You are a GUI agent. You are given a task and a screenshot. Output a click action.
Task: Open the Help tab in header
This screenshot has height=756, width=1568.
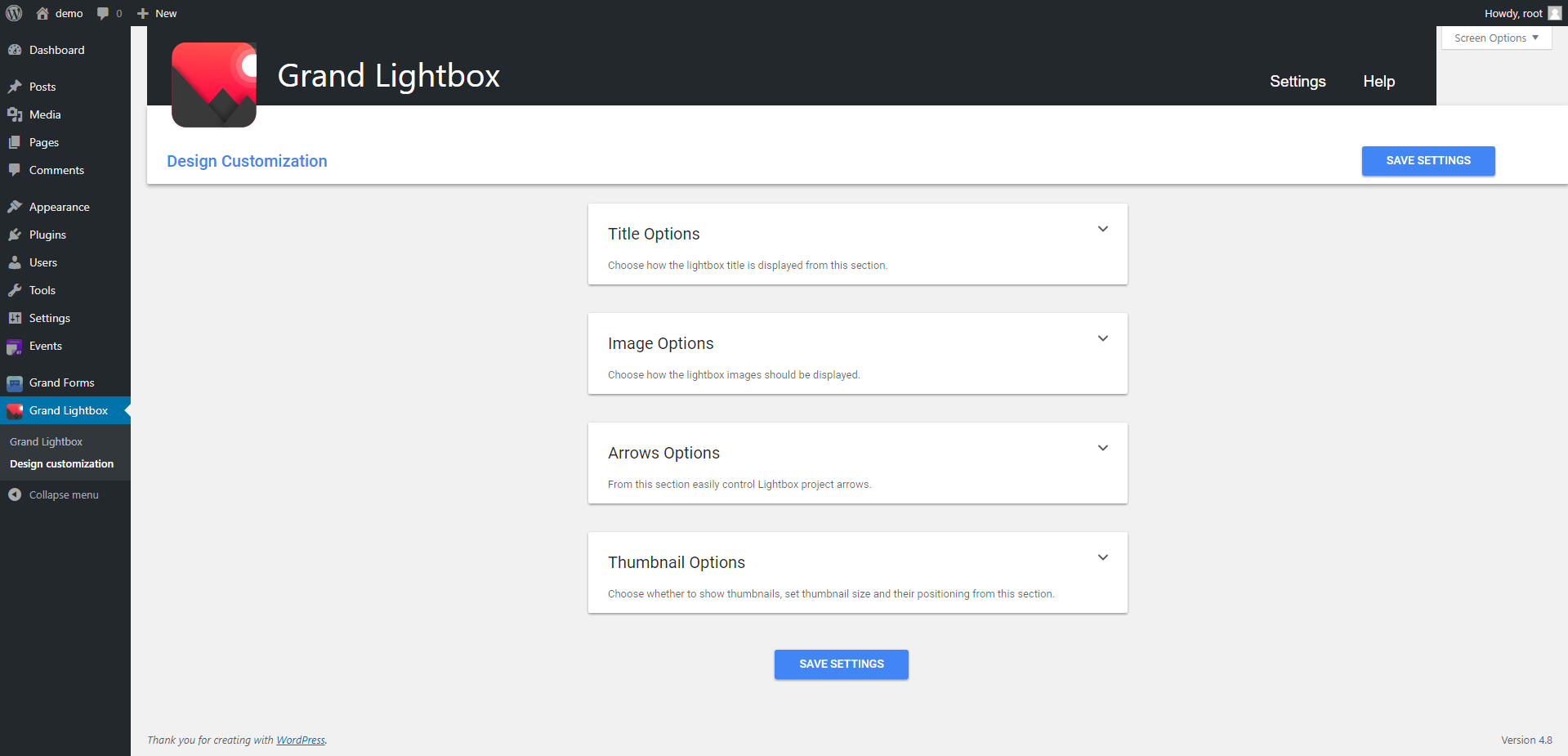point(1378,81)
